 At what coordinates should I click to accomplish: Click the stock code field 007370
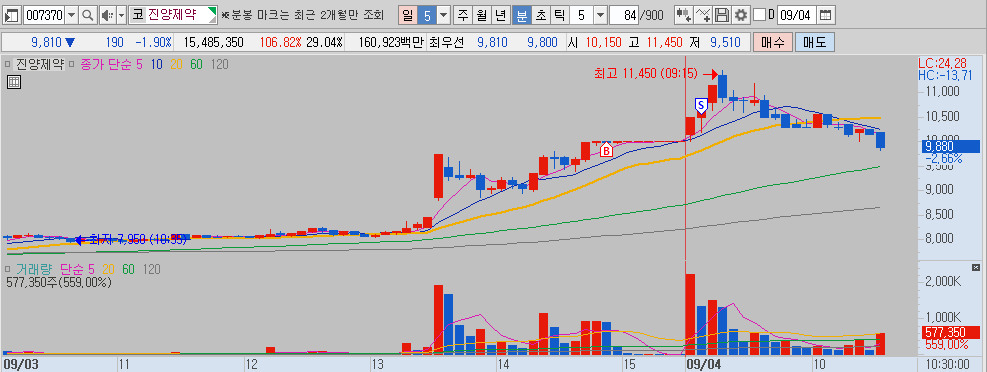click(44, 14)
